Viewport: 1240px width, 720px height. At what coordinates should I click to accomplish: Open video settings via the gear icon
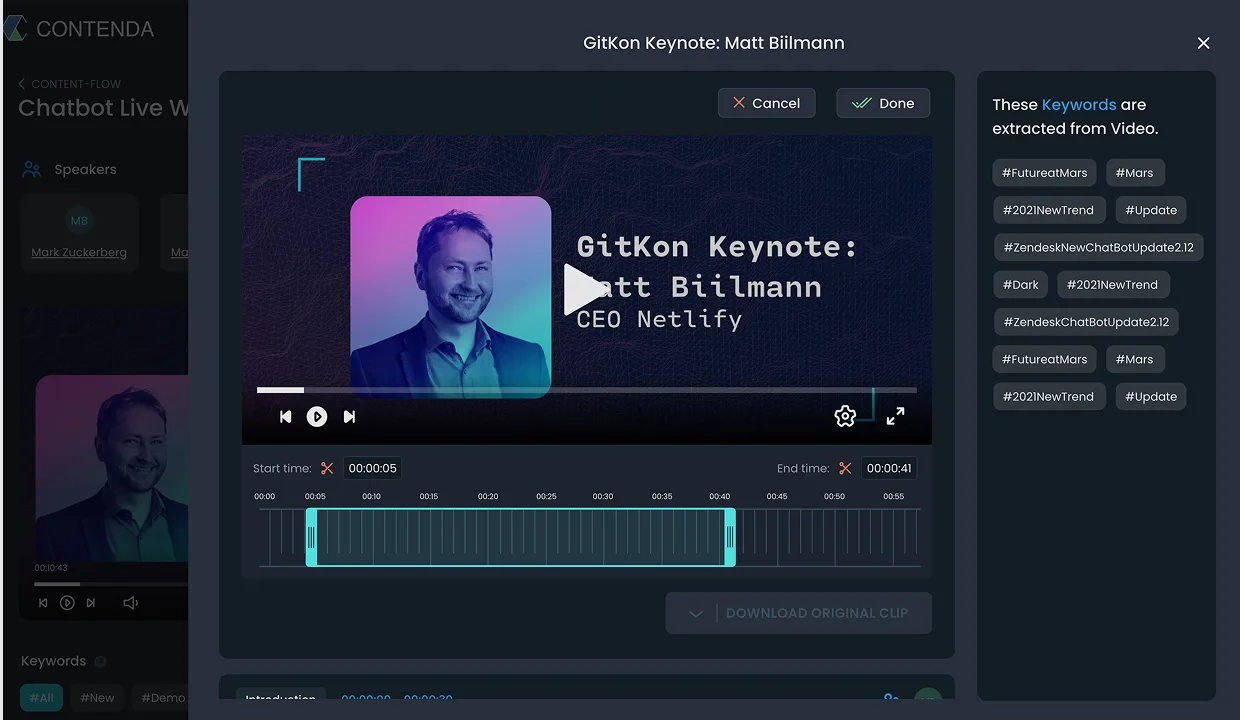point(845,417)
